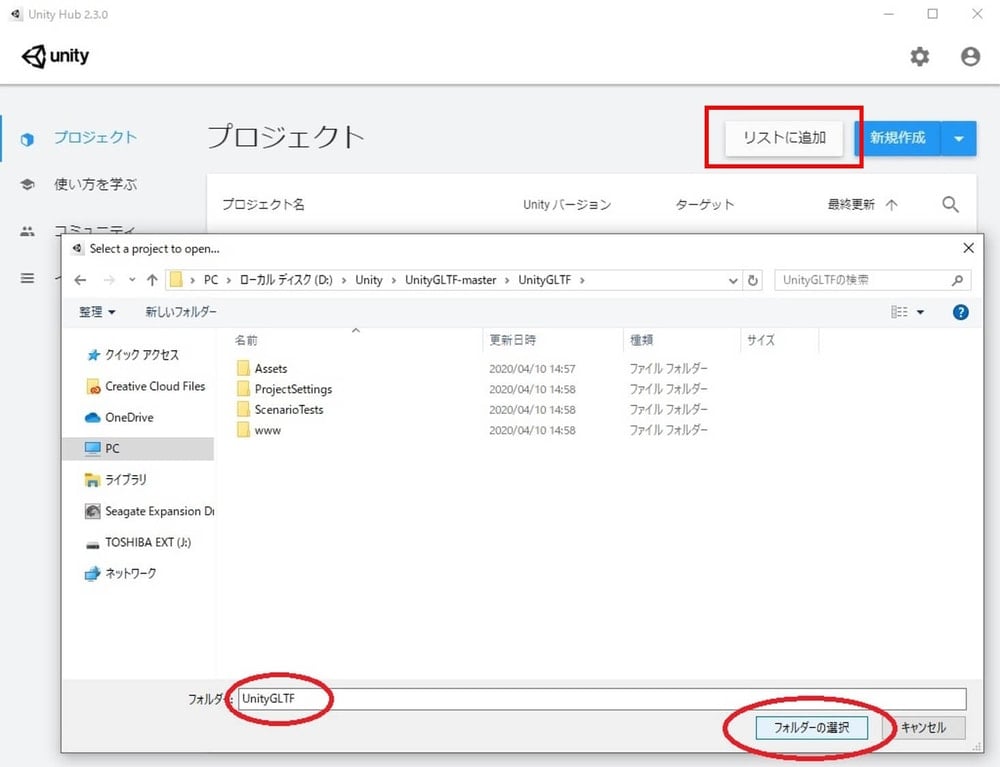
Task: Click the community people icon in sidebar
Action: (x=27, y=231)
